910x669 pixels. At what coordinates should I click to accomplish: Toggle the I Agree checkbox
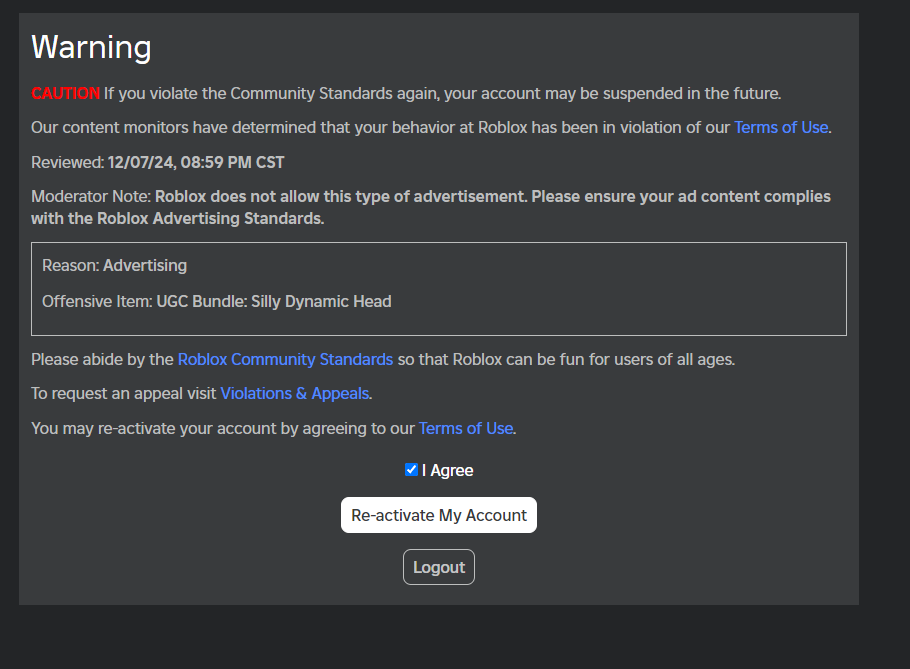point(411,470)
